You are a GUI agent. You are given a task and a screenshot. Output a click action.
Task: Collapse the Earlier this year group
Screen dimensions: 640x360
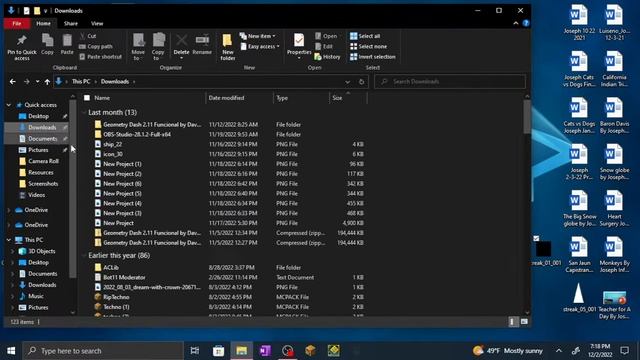pyautogui.click(x=84, y=256)
